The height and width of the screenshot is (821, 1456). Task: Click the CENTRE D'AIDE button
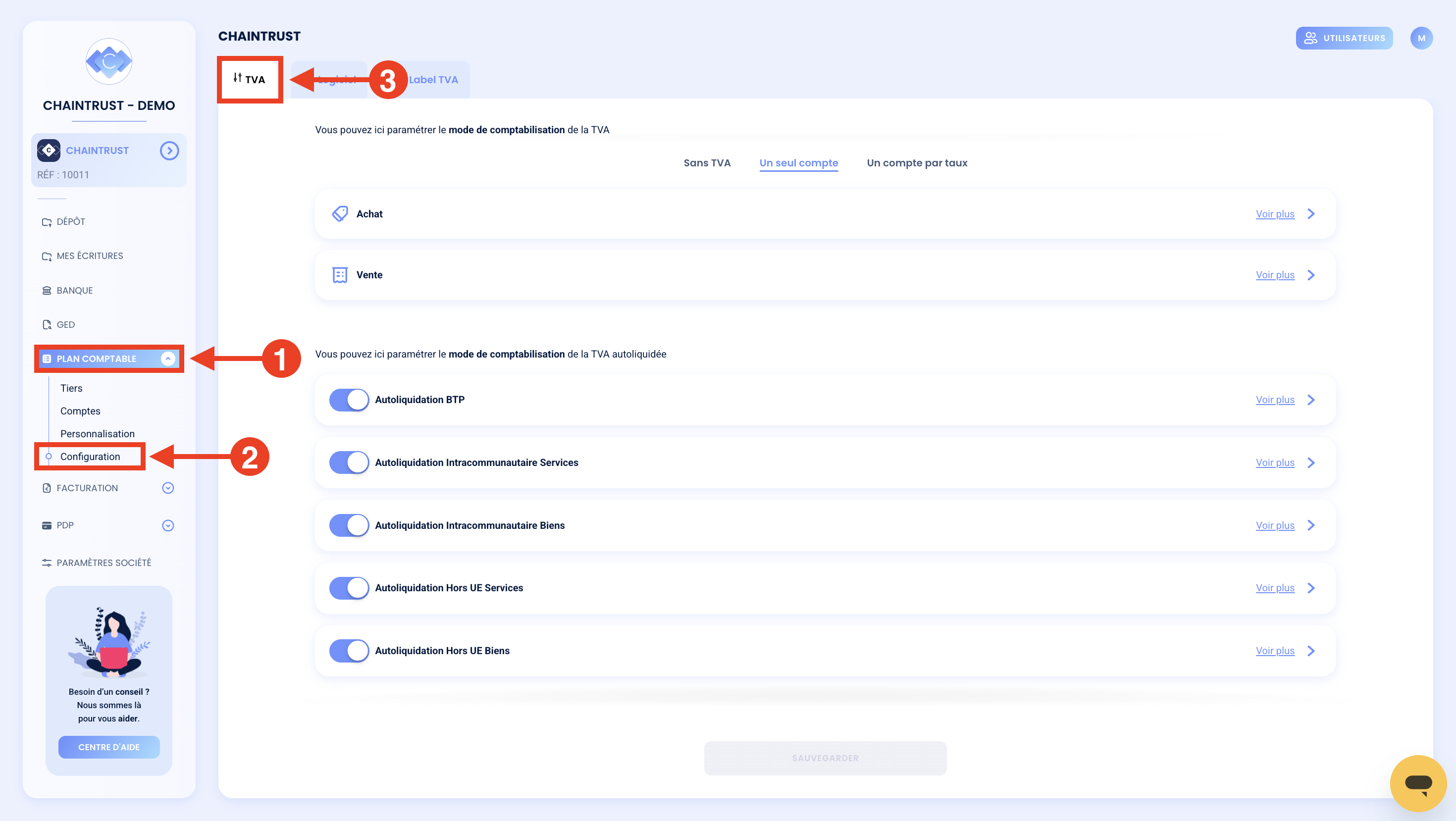coord(109,747)
